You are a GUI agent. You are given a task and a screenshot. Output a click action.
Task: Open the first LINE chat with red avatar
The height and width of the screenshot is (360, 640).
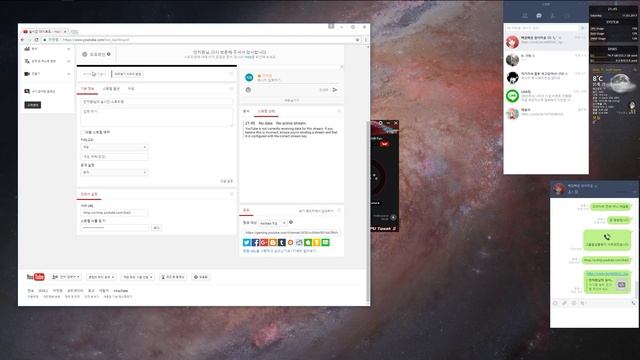(546, 41)
